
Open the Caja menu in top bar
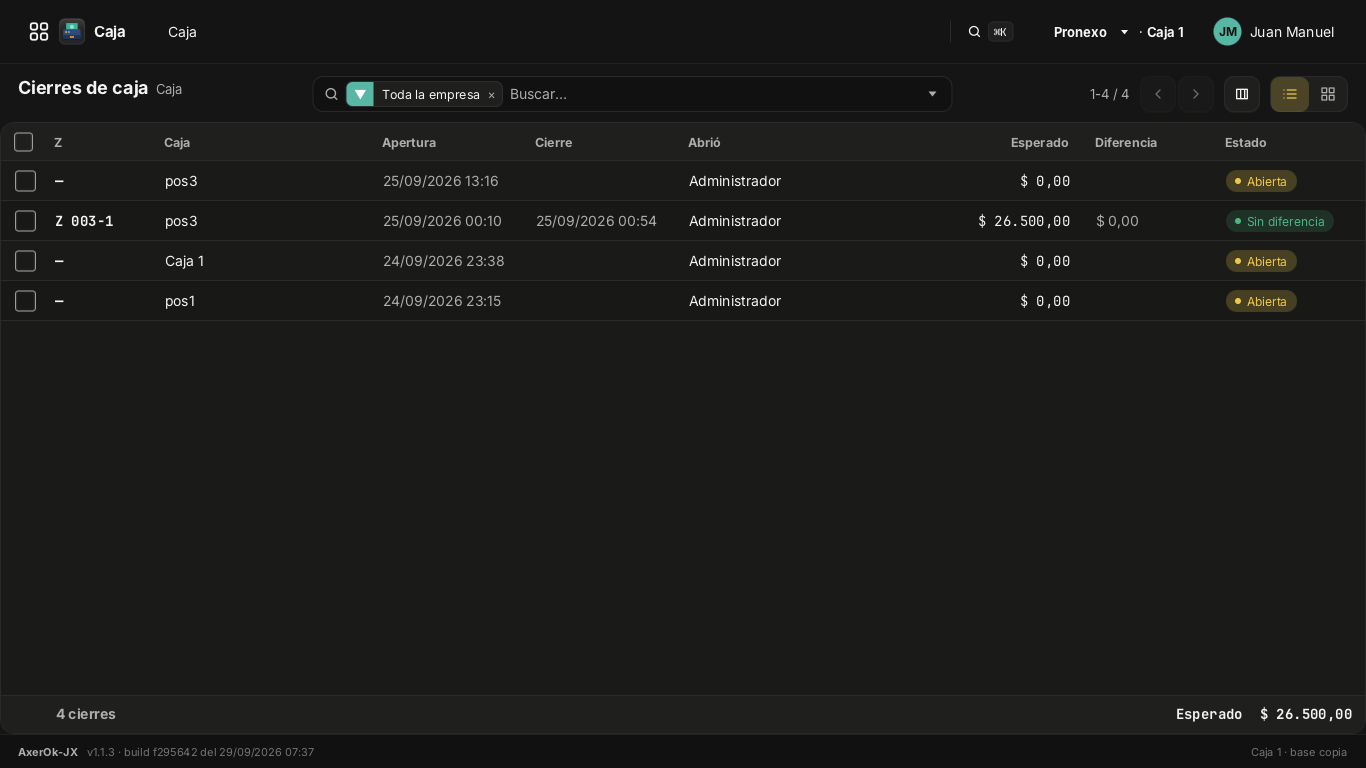[182, 32]
